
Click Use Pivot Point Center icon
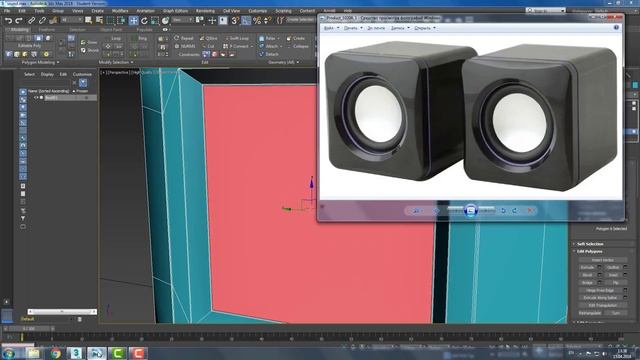click(x=200, y=20)
